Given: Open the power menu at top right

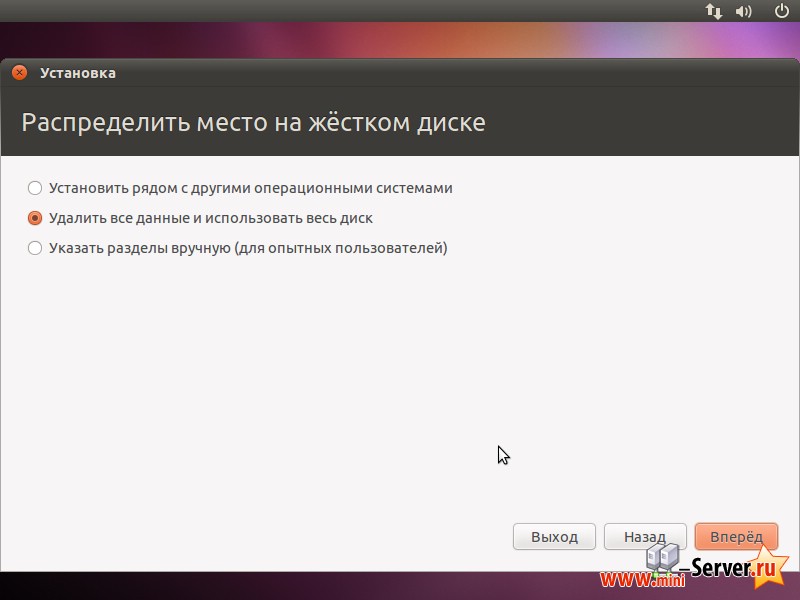Looking at the screenshot, I should (x=779, y=11).
